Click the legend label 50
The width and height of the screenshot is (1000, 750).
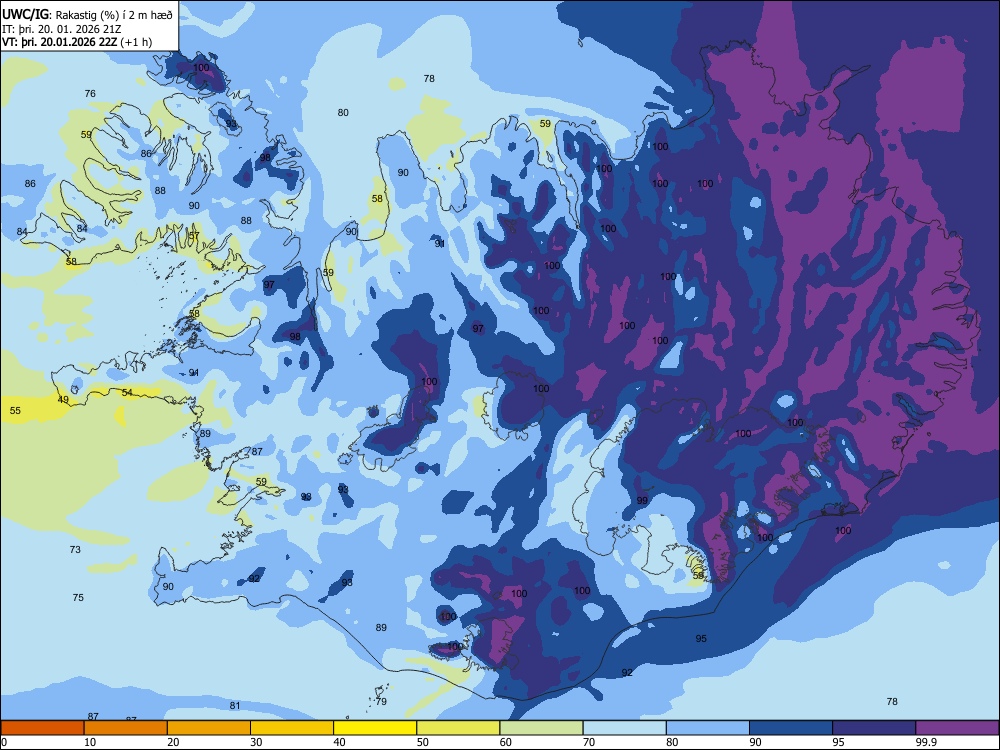pyautogui.click(x=423, y=742)
